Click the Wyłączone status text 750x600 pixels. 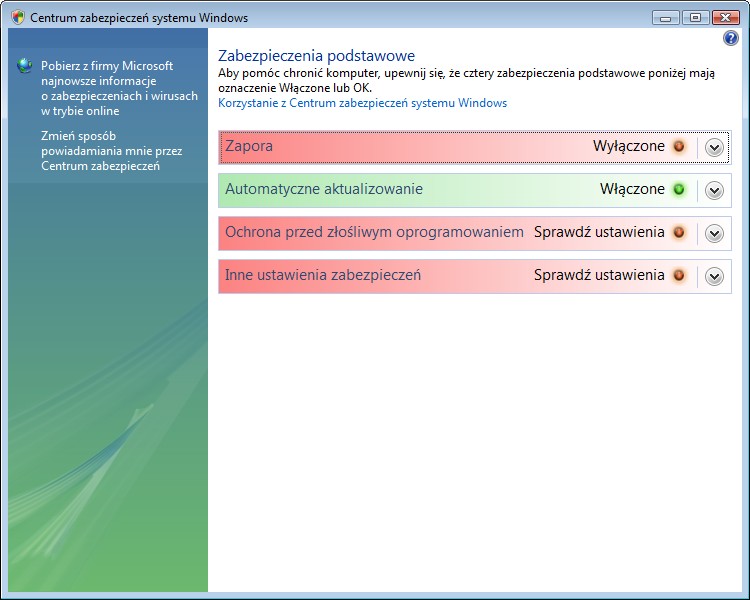click(629, 146)
